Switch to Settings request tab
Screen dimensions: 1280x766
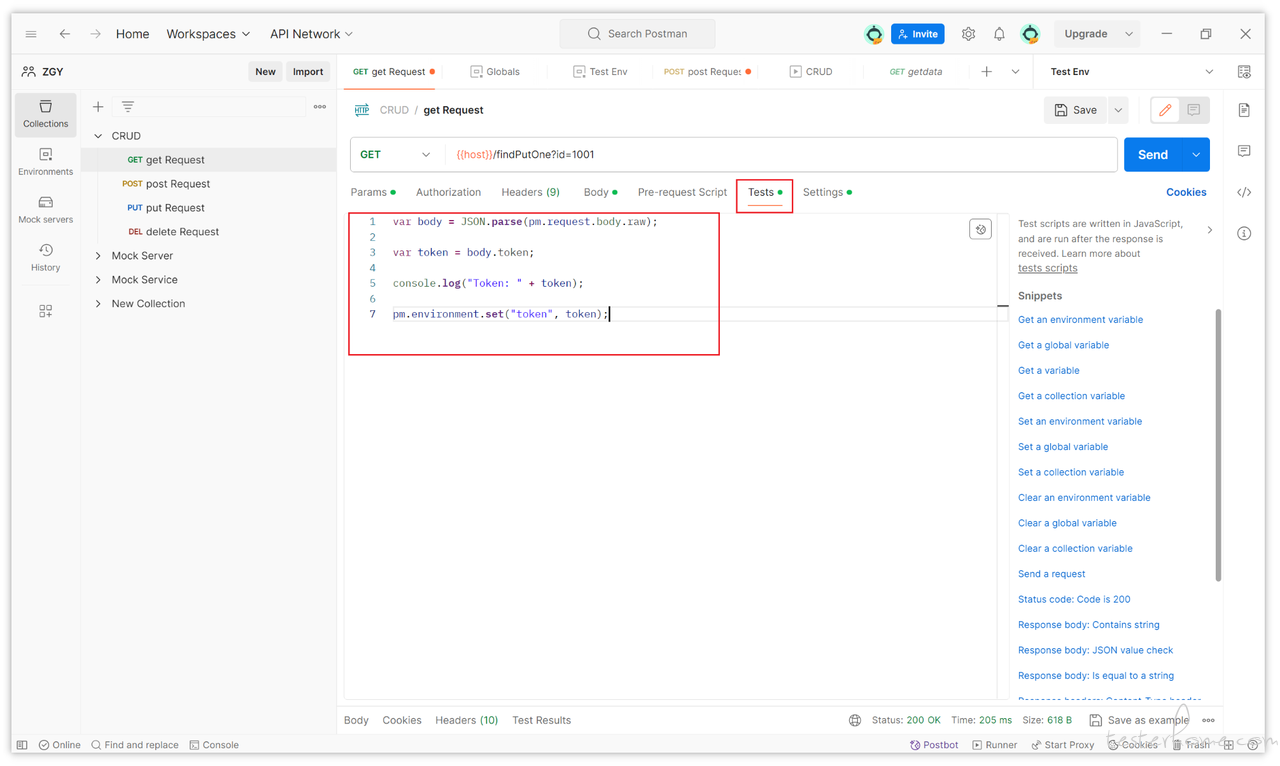click(827, 192)
